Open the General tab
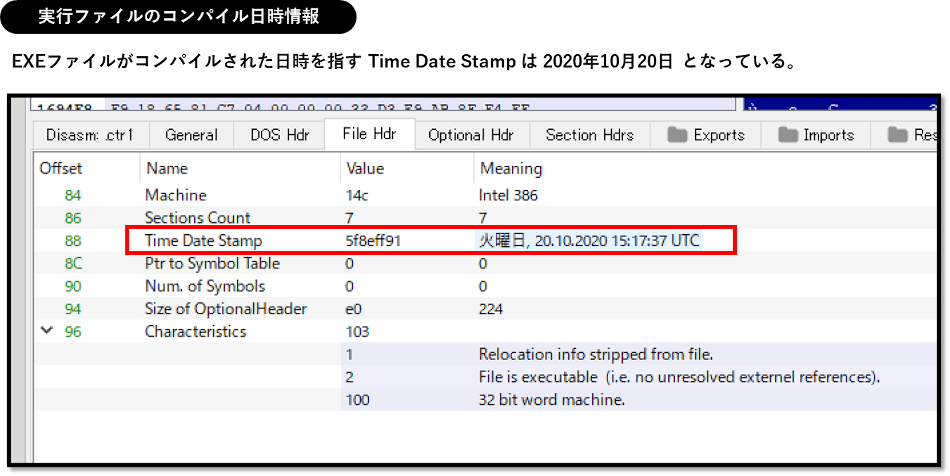Image resolution: width=950 pixels, height=476 pixels. (191, 135)
